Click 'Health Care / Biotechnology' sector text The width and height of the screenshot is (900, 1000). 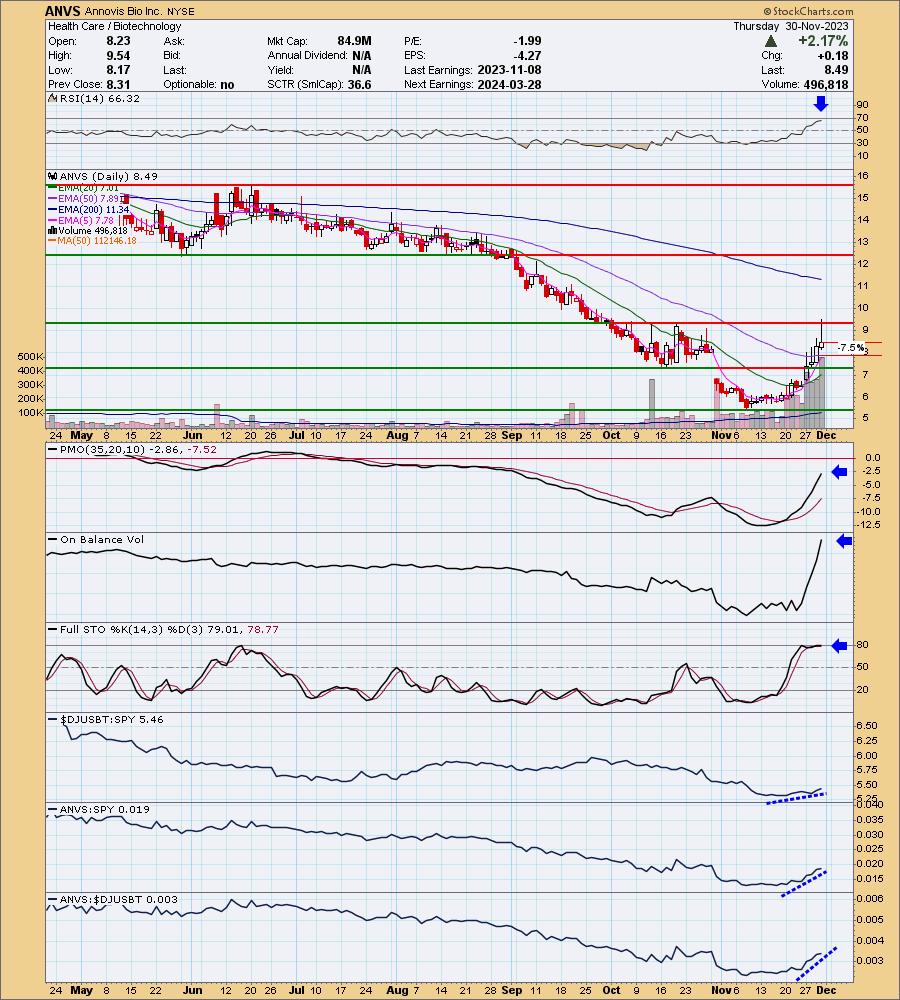click(x=115, y=26)
